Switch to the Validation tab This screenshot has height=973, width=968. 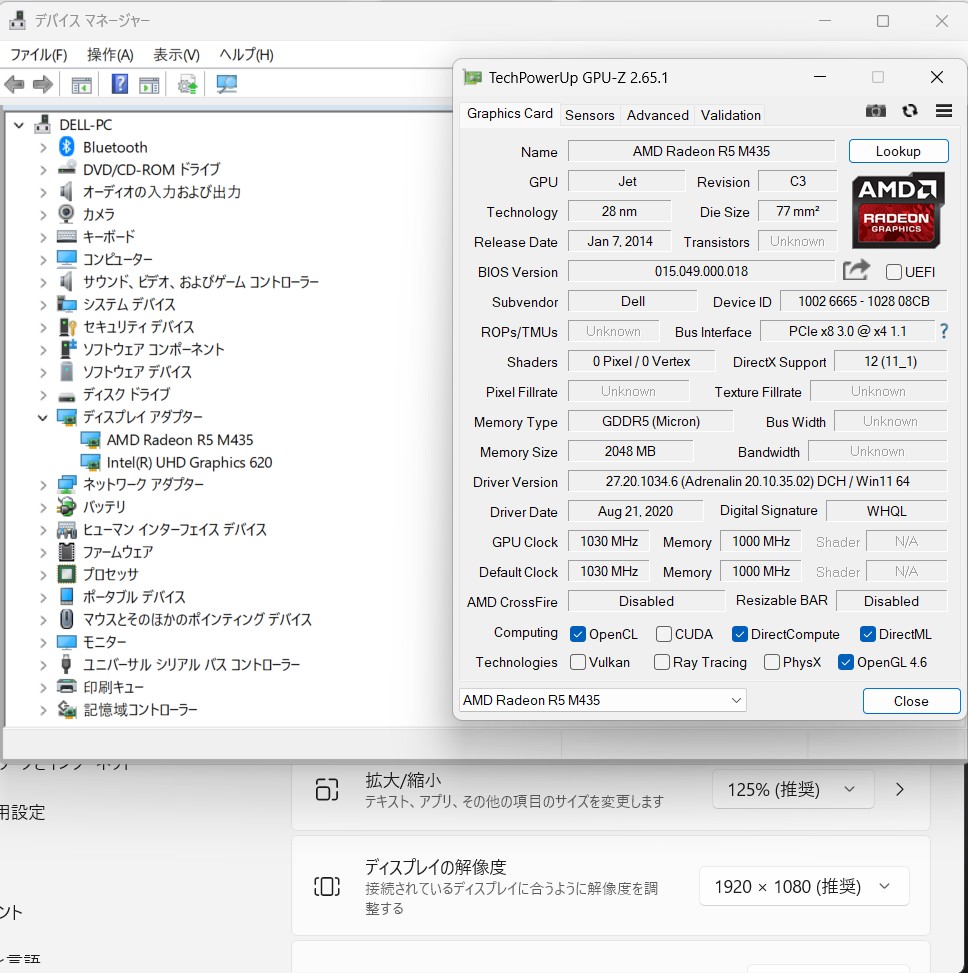click(x=730, y=115)
